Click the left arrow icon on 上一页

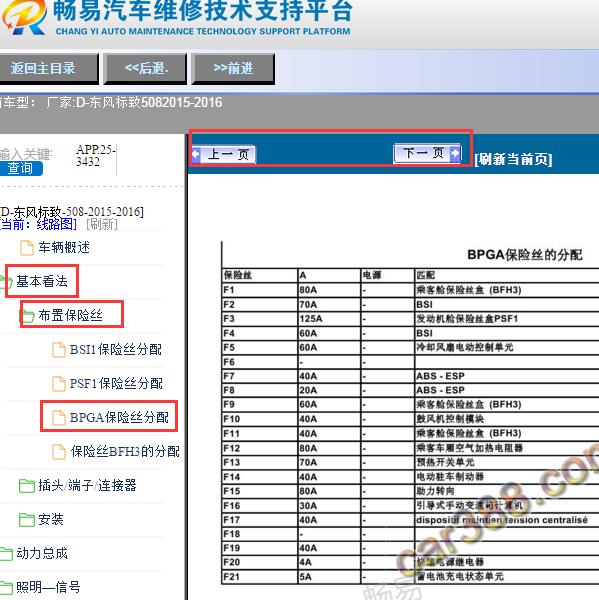tap(196, 154)
